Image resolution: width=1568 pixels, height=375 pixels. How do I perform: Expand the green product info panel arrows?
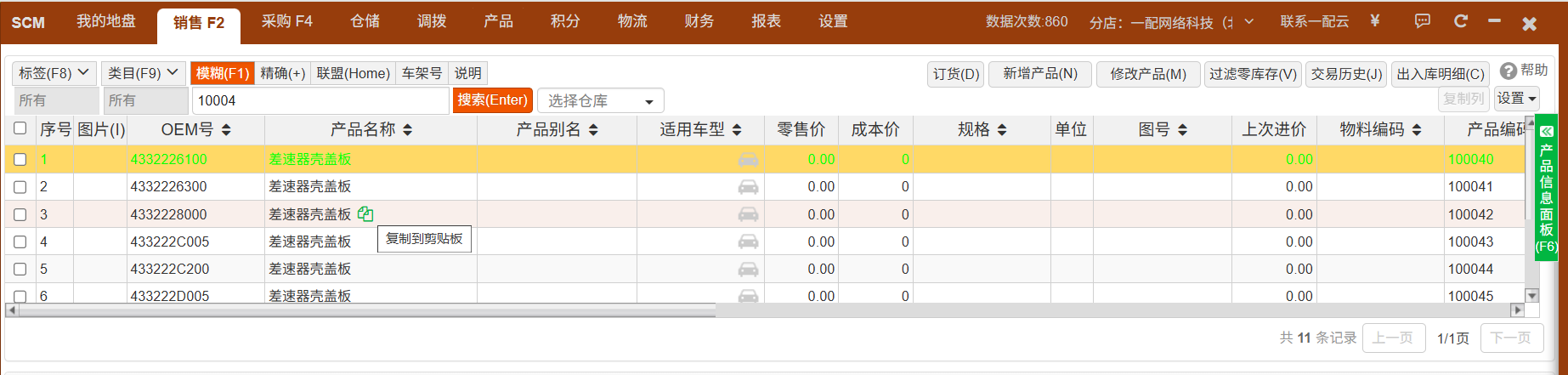(1546, 132)
